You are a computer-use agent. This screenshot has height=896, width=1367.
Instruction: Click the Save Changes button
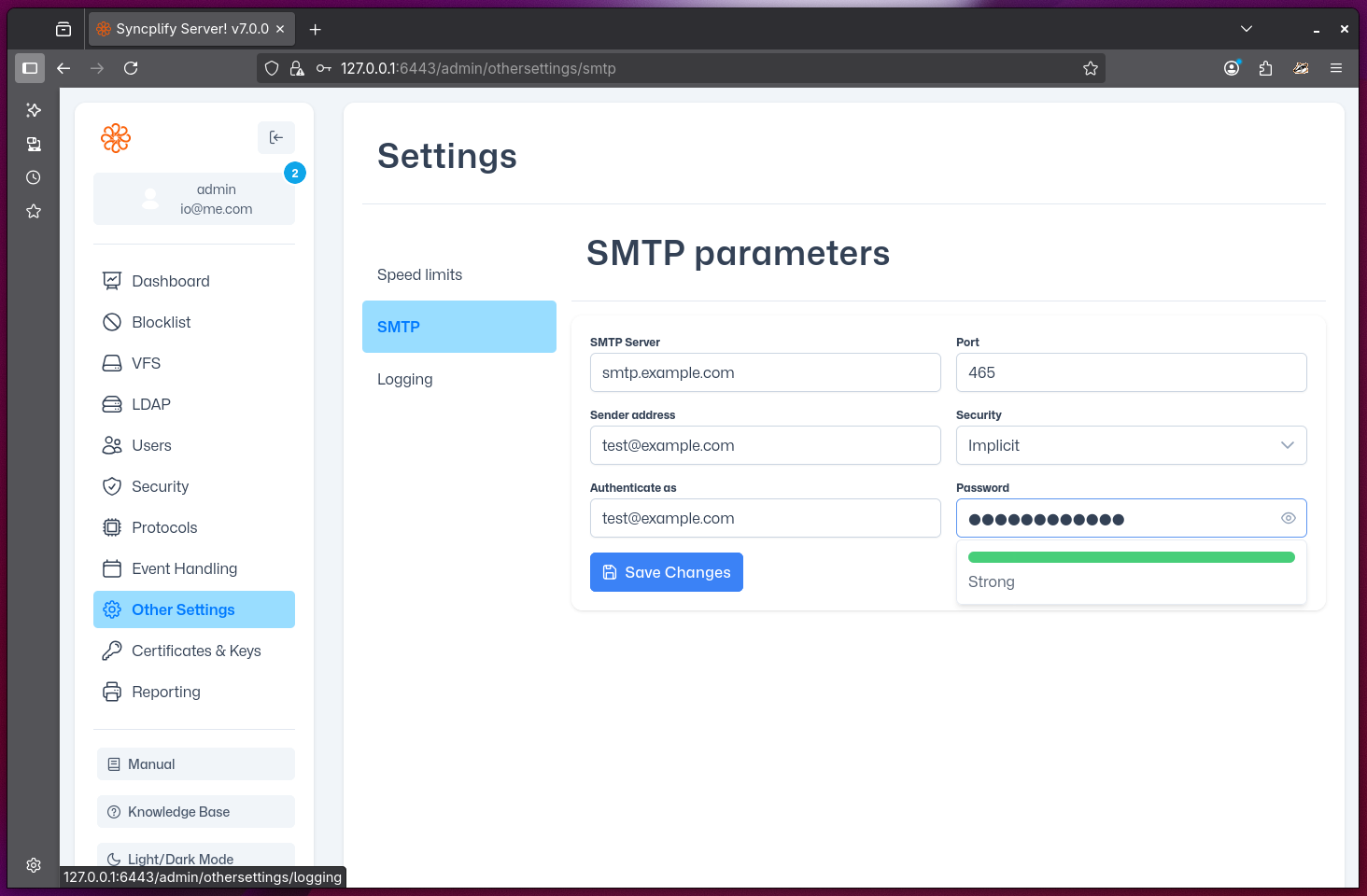point(666,572)
